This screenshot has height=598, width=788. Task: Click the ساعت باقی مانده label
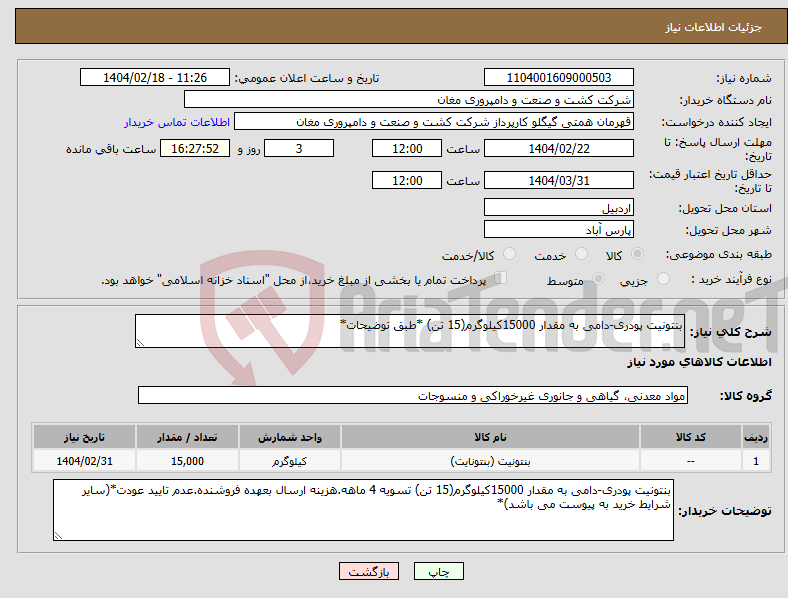(111, 149)
